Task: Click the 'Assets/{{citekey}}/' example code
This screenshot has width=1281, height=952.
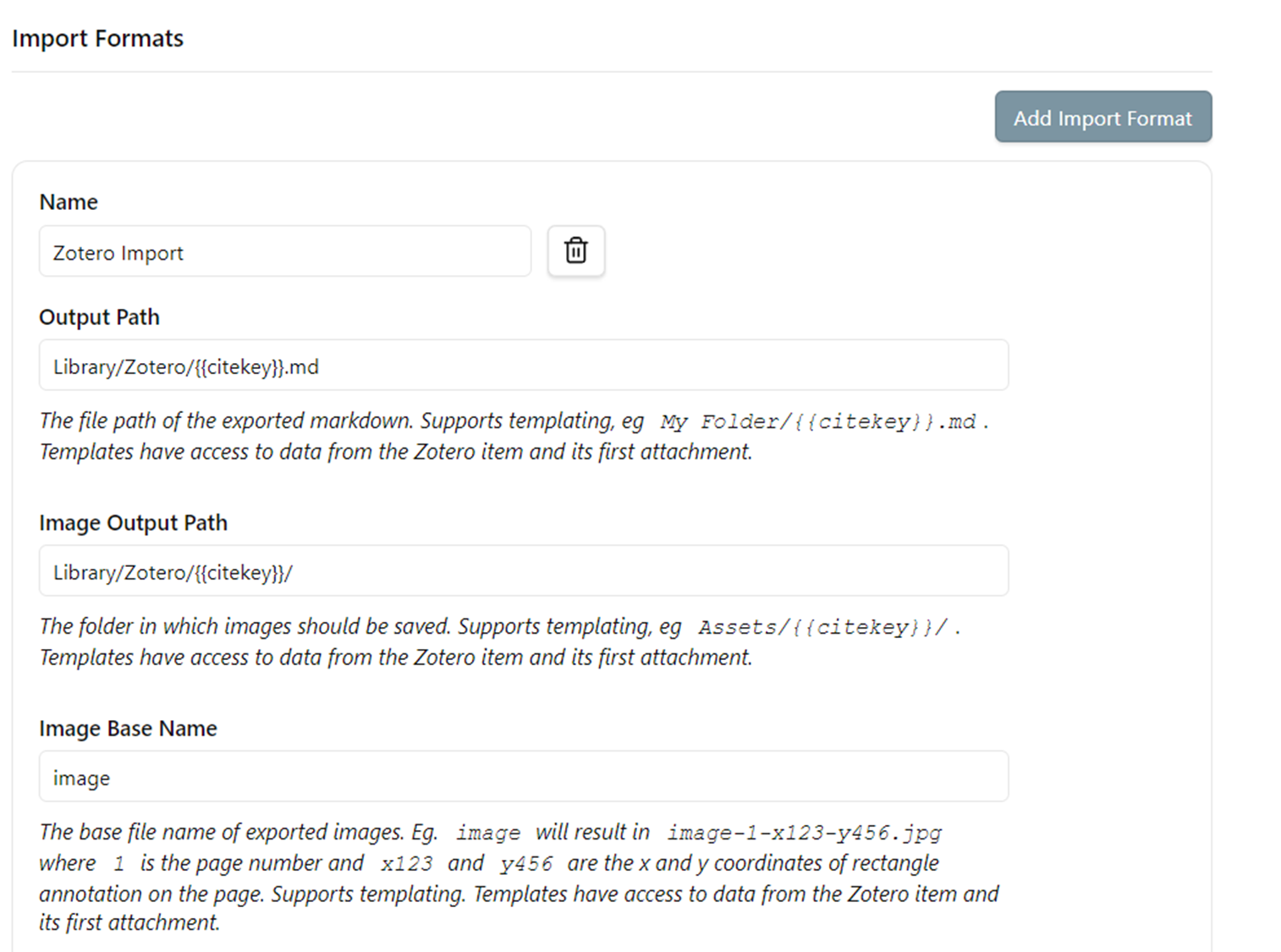Action: coord(822,627)
